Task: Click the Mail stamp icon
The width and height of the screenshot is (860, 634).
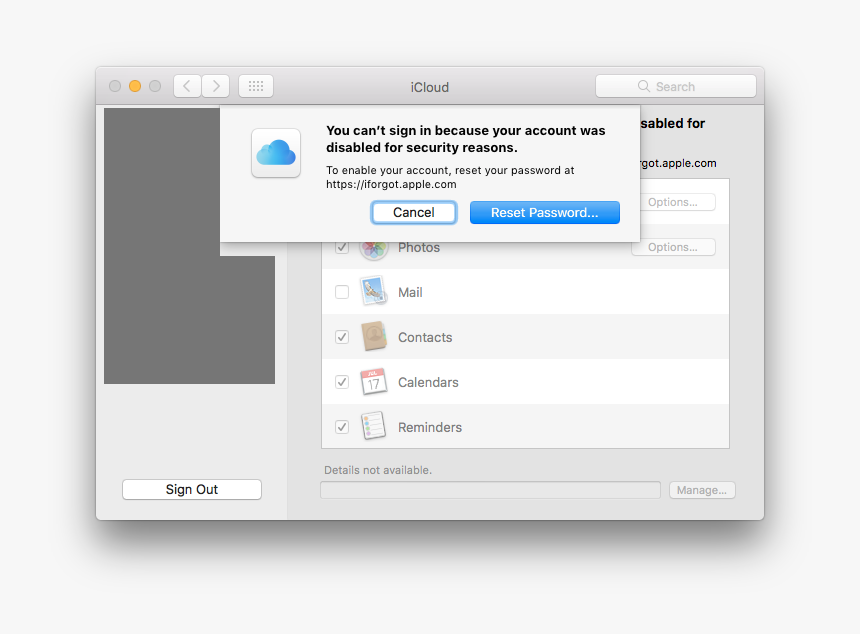Action: pos(373,291)
